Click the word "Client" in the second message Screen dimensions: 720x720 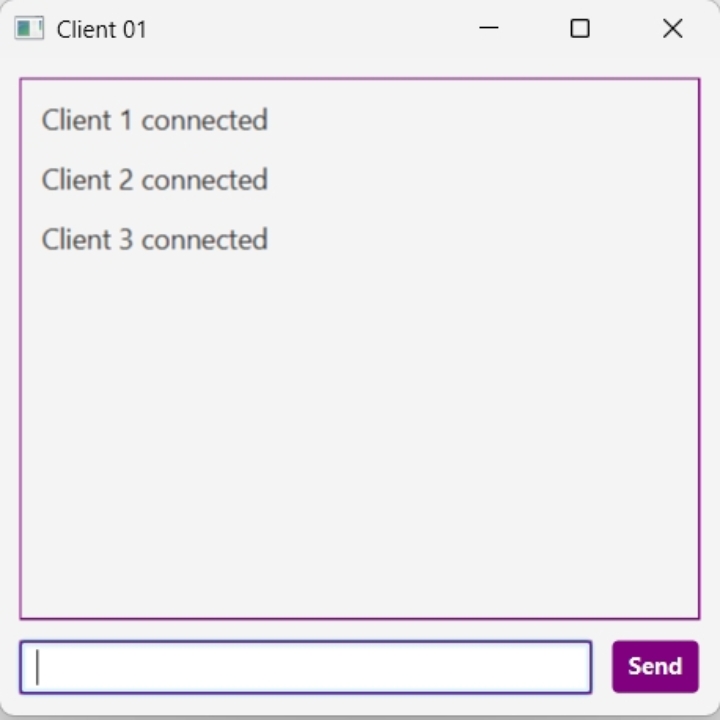click(x=76, y=181)
